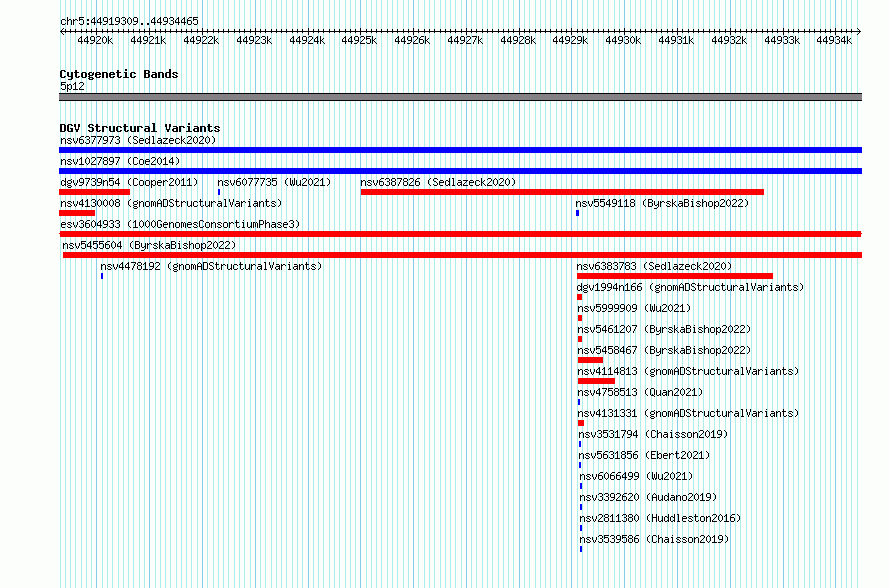Open nsv4131331 (gnomADStructuralVariants) label
Viewport: 890px width, 588px height.
point(688,413)
